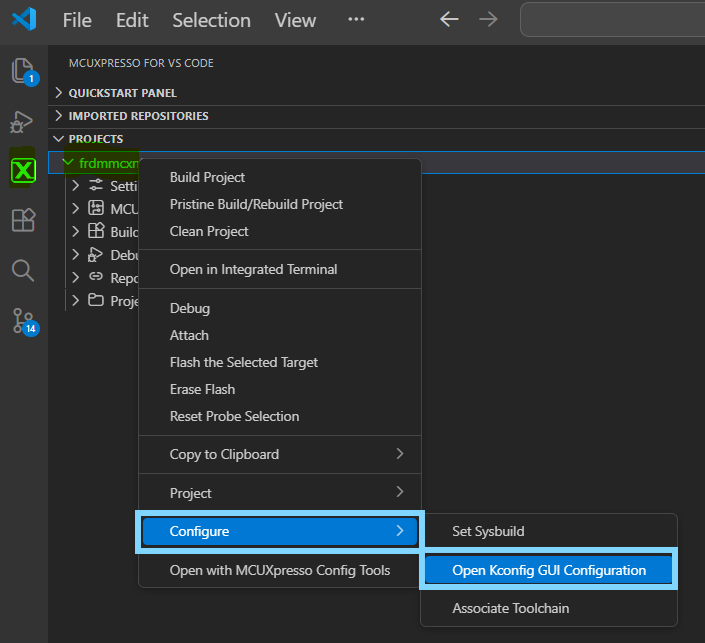Open the Search view icon

[23, 270]
